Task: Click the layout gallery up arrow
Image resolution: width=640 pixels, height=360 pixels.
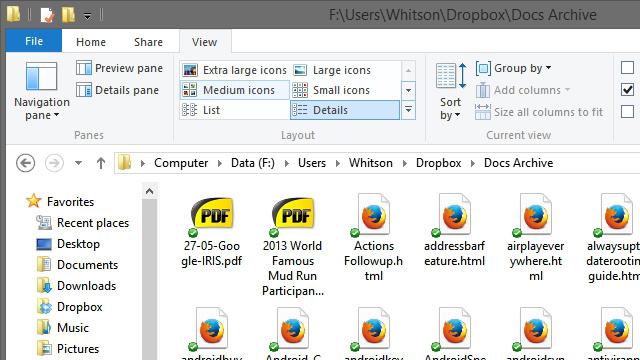Action: coord(408,71)
